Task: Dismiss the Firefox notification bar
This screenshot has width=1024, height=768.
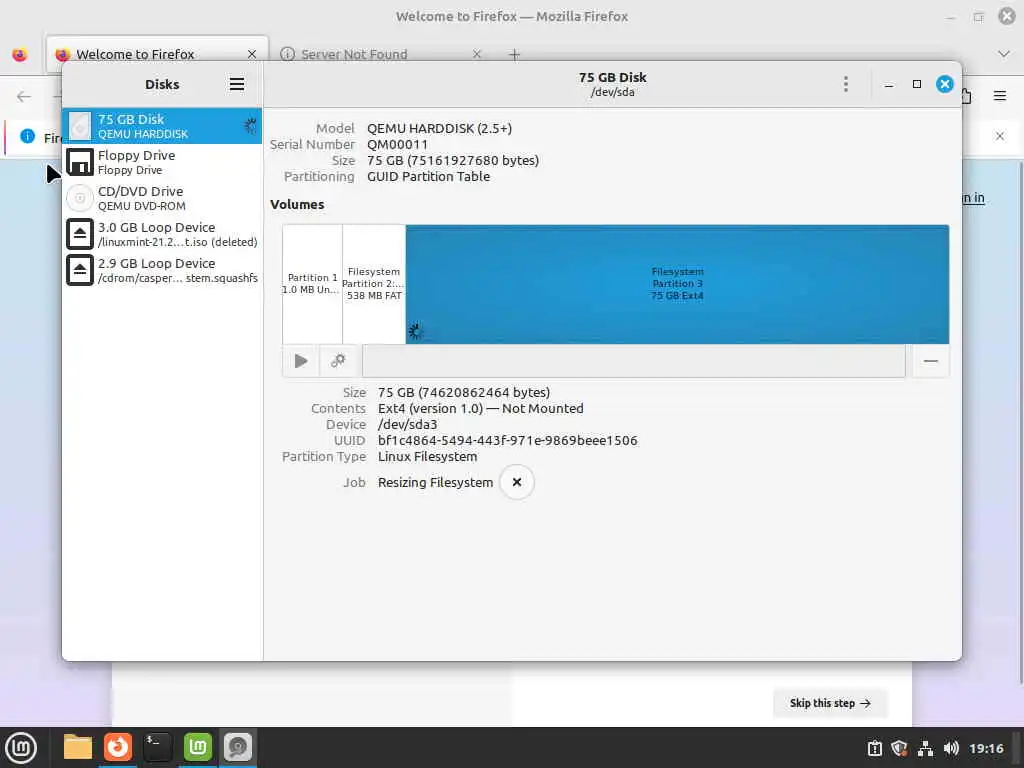Action: click(x=1000, y=136)
